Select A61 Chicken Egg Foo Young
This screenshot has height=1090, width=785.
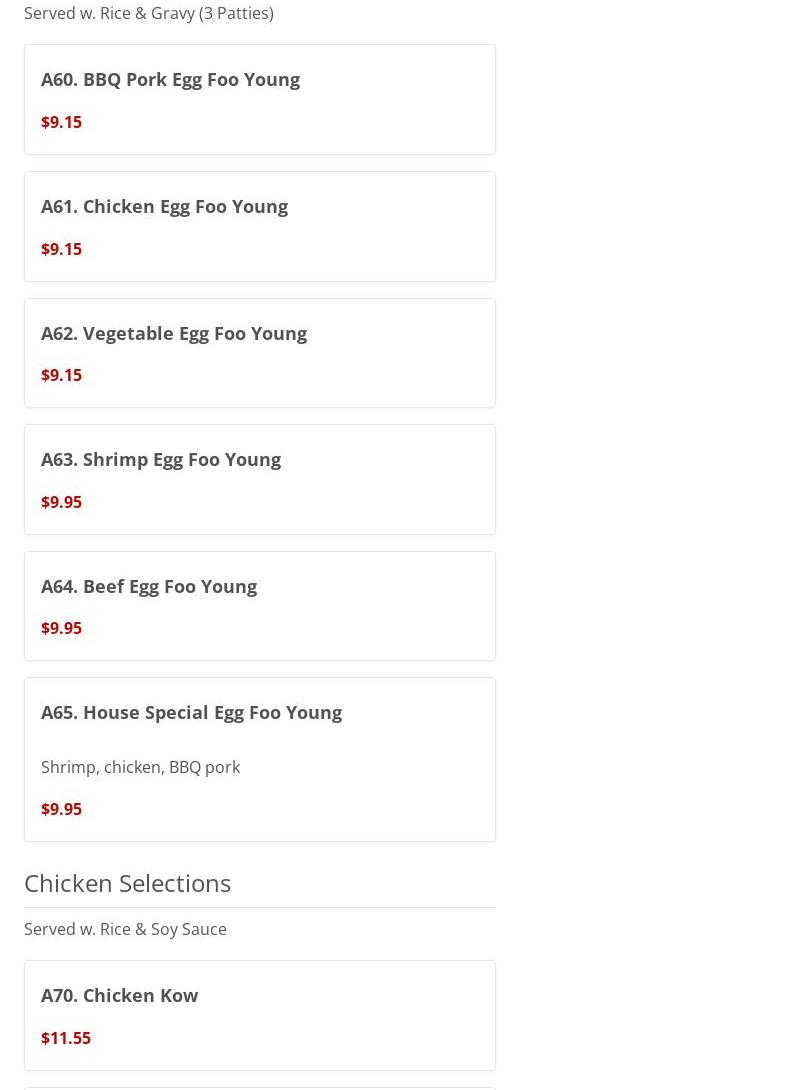(164, 206)
